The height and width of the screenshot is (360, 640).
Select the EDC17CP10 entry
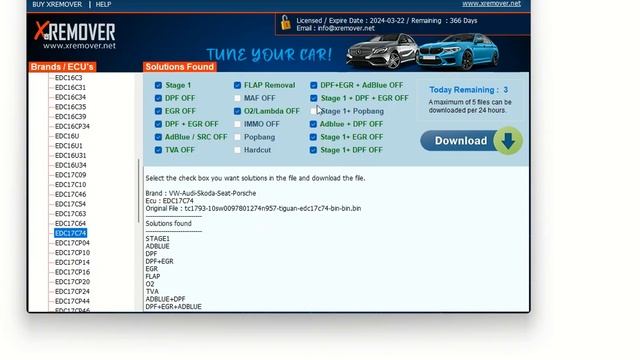(72, 253)
